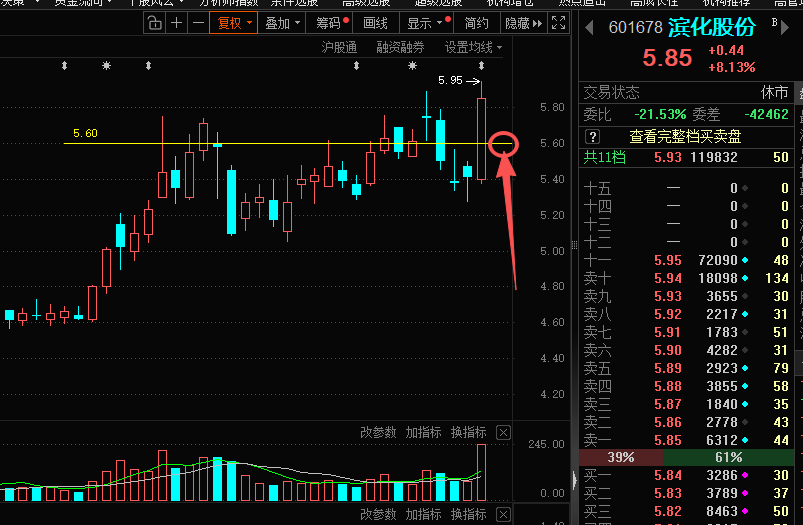Click the 39% sell ratio bar
This screenshot has height=525, width=803.
pos(621,457)
